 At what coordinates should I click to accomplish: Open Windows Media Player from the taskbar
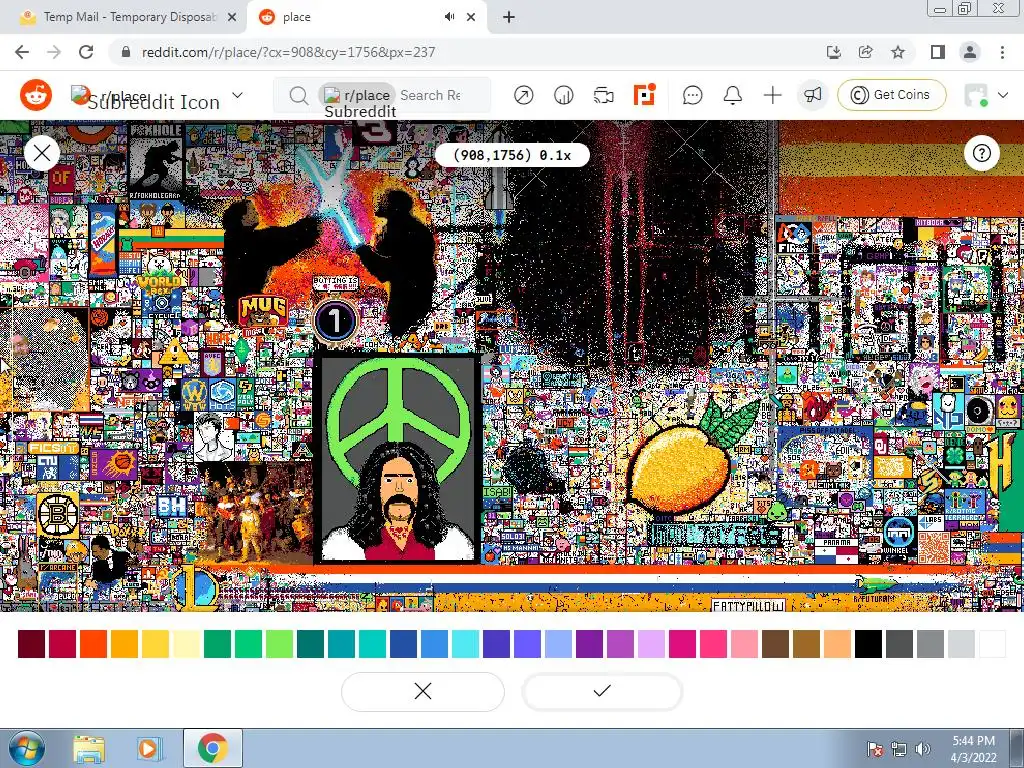pos(148,748)
